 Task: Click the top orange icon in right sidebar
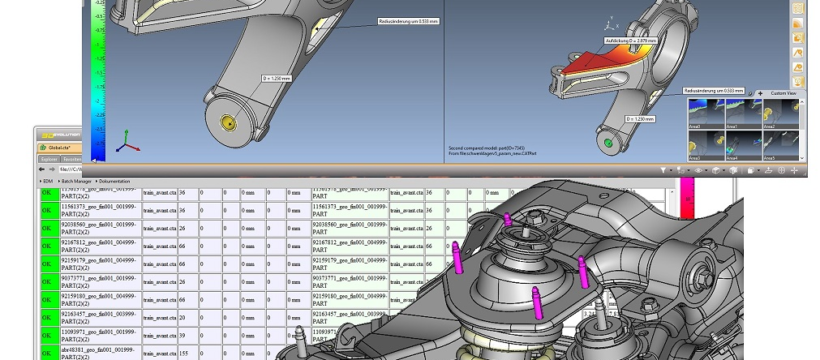click(x=798, y=8)
